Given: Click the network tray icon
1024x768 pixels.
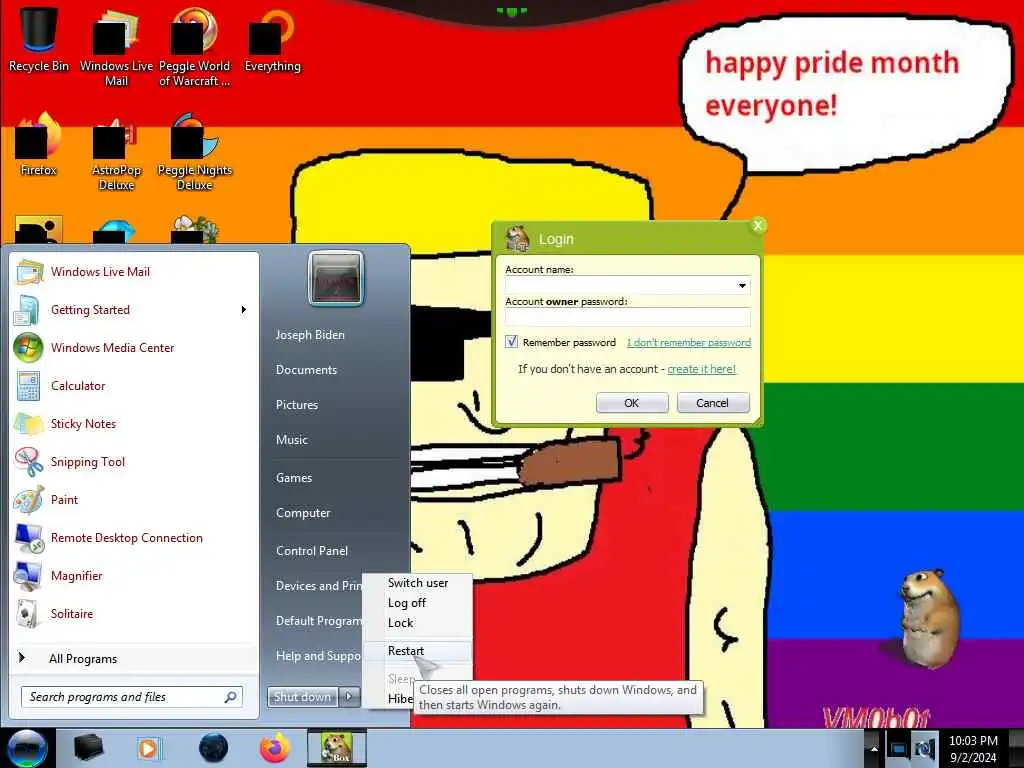Looking at the screenshot, I should coord(898,749).
